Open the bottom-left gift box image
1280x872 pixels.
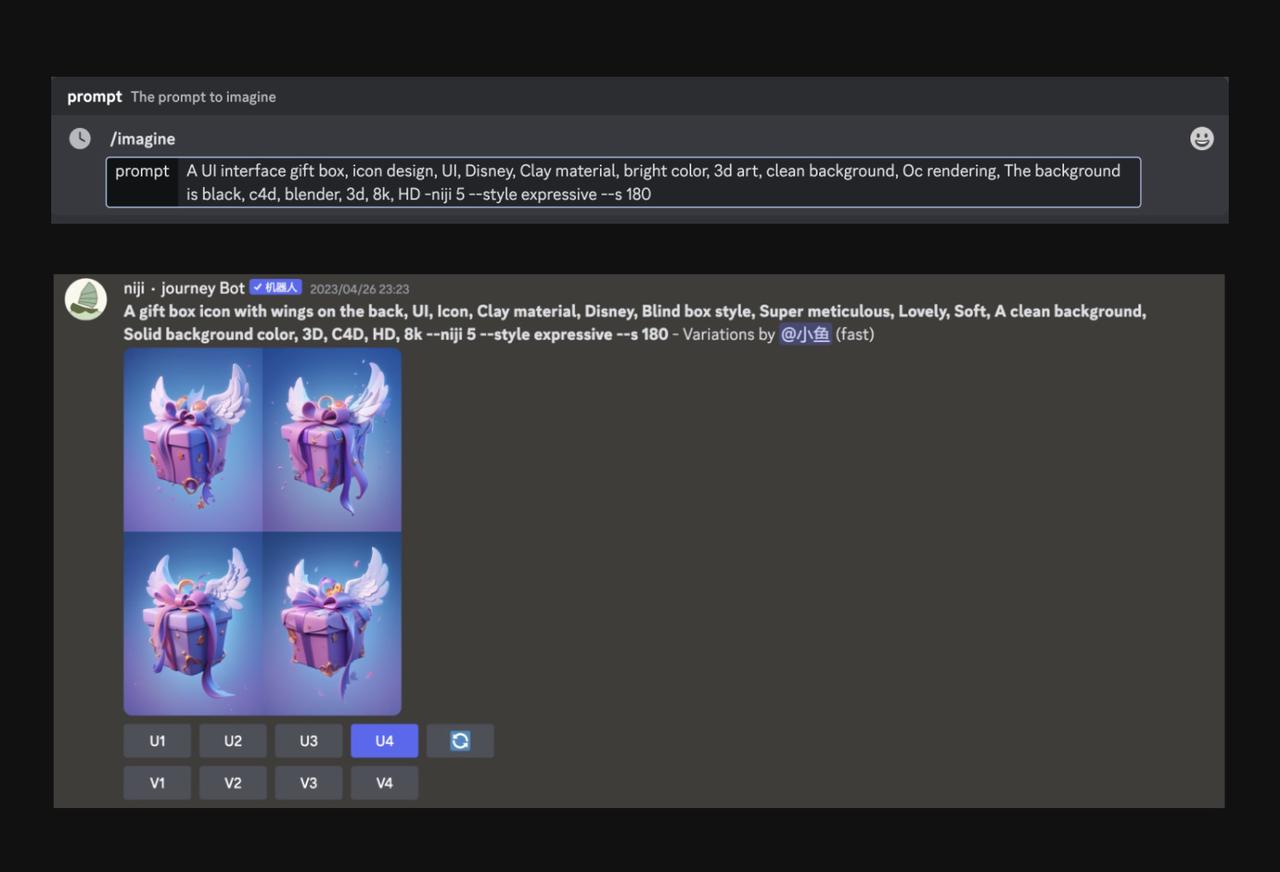(193, 623)
